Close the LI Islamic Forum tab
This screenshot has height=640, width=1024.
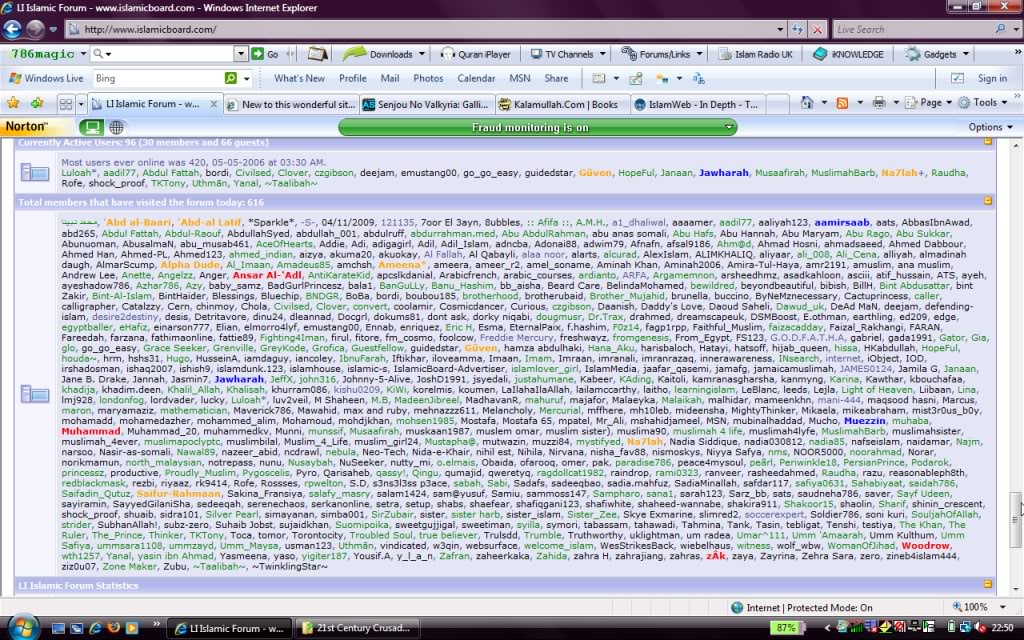[214, 104]
